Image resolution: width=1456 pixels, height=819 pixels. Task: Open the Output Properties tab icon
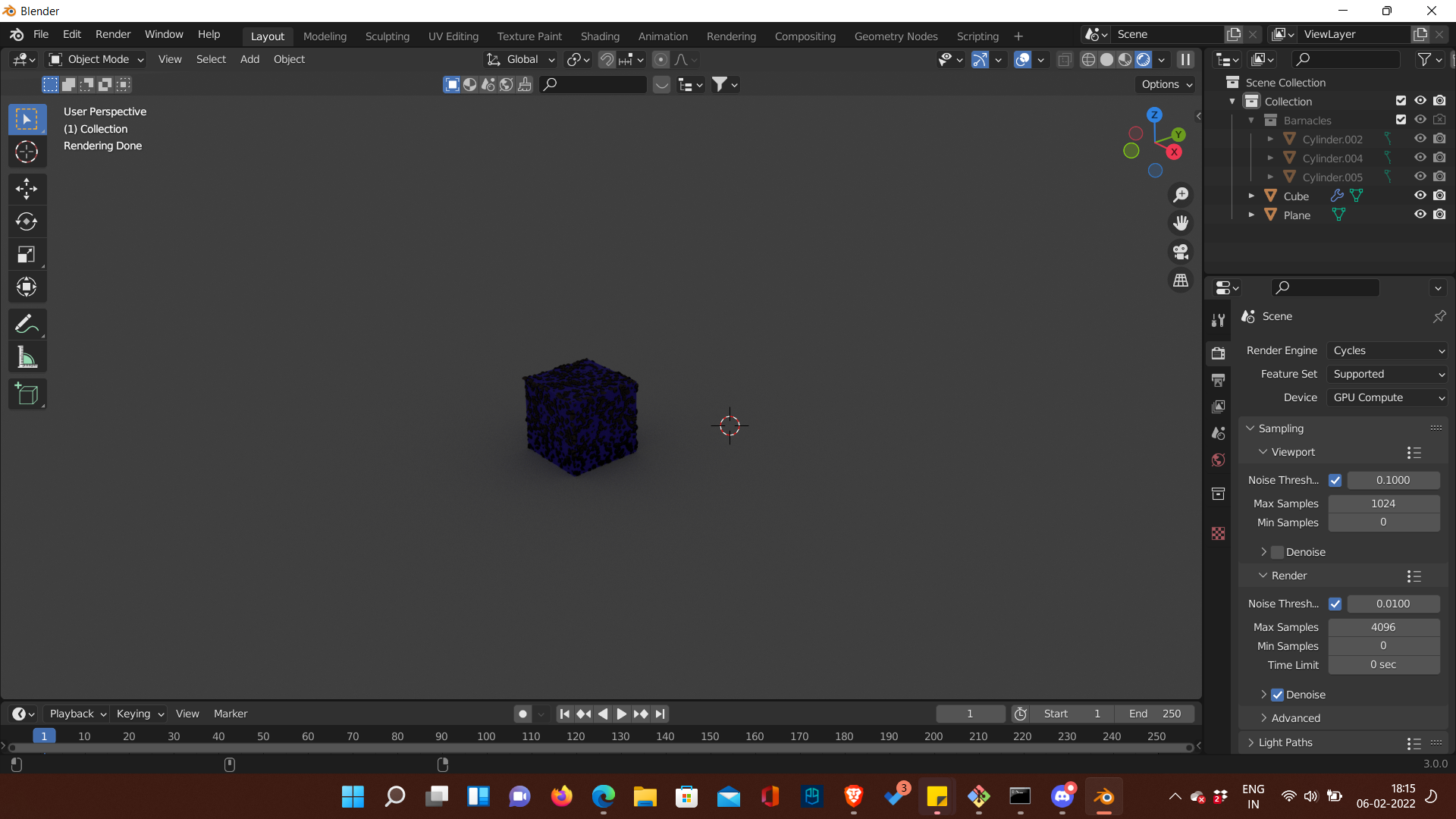pos(1219,380)
